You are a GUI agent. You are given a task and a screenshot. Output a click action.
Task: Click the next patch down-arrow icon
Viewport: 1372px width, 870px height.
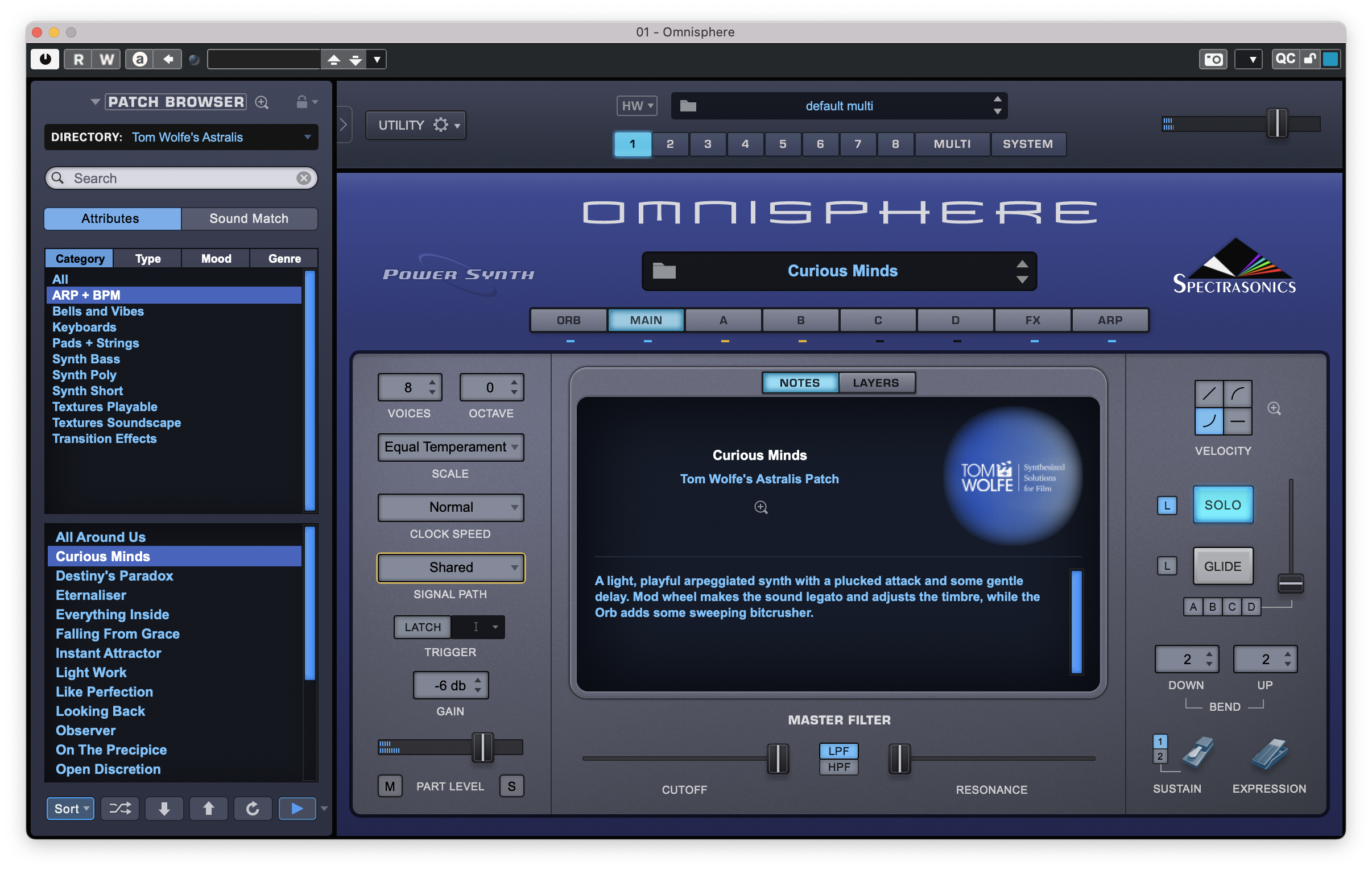pos(164,809)
